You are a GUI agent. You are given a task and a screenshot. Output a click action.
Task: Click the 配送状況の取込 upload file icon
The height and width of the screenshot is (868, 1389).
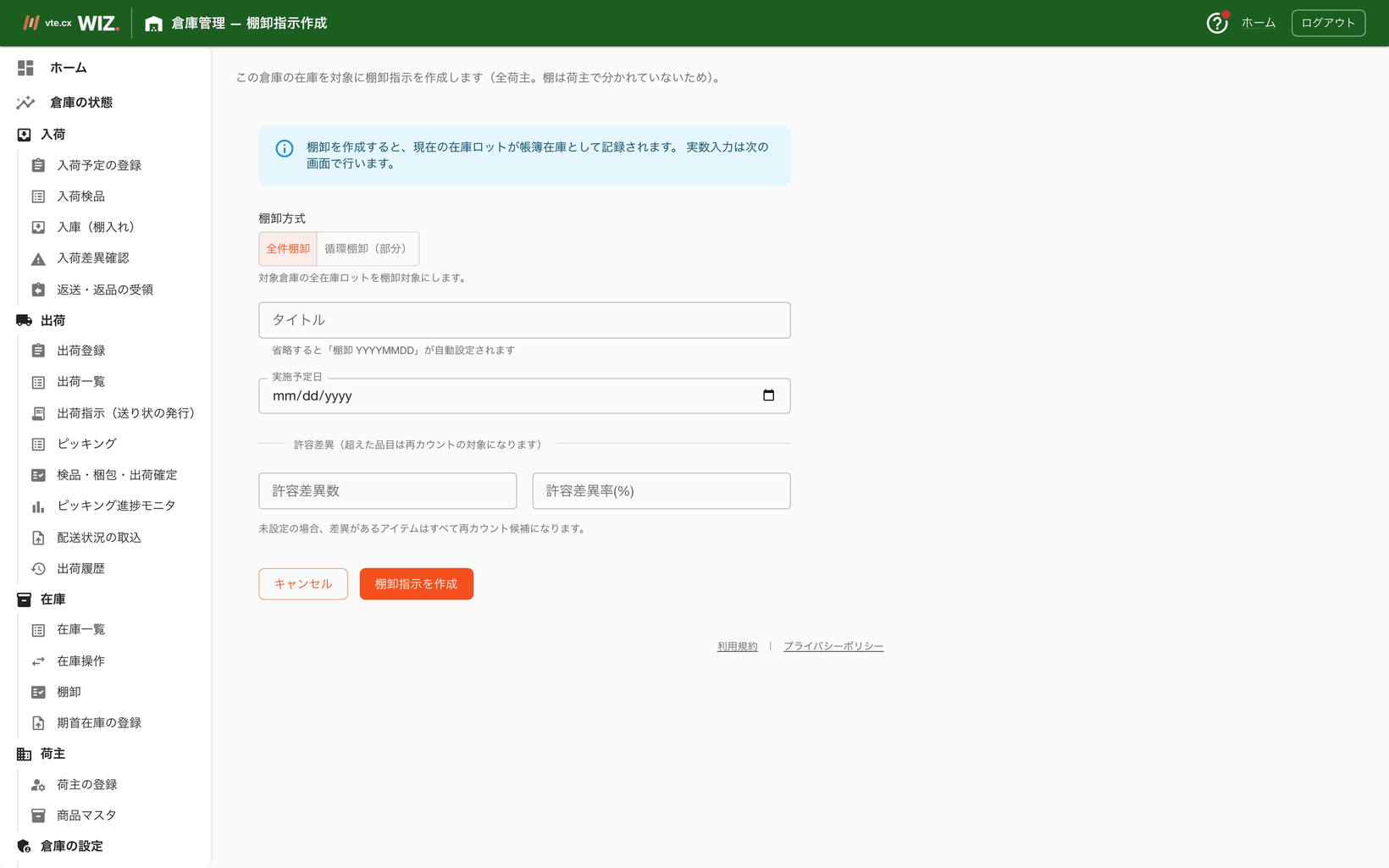click(x=38, y=538)
